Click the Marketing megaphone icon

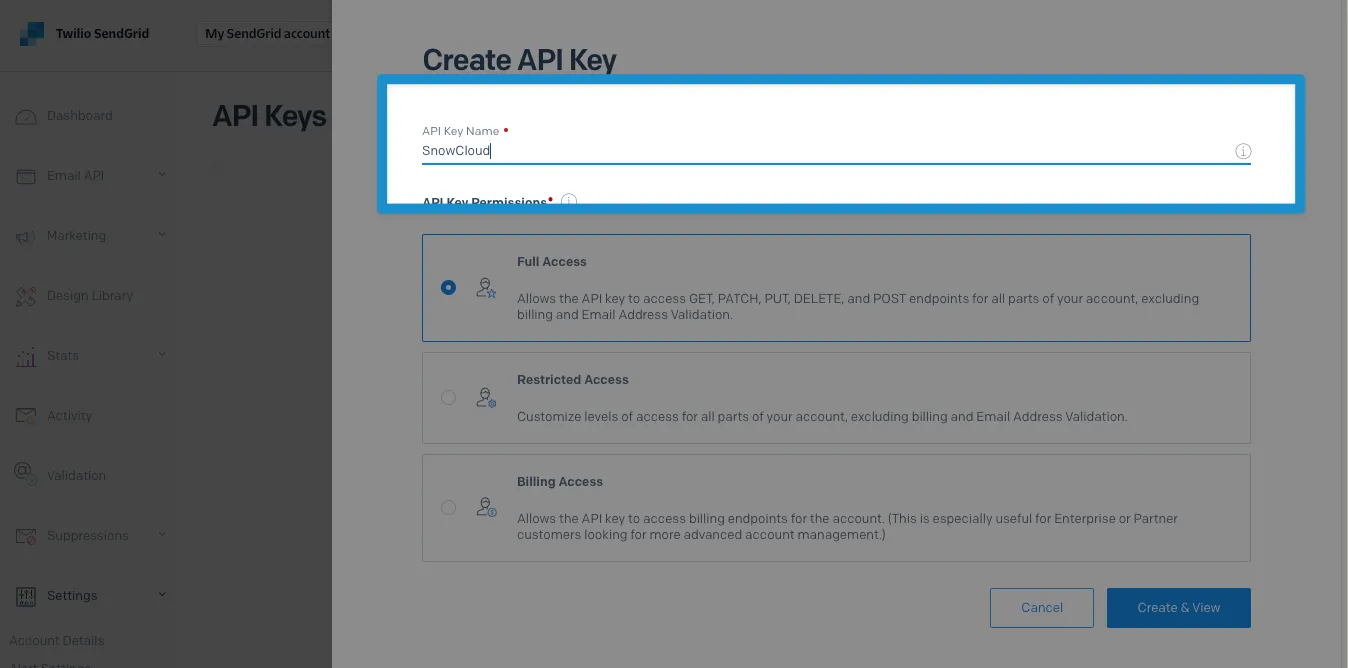pyautogui.click(x=27, y=237)
